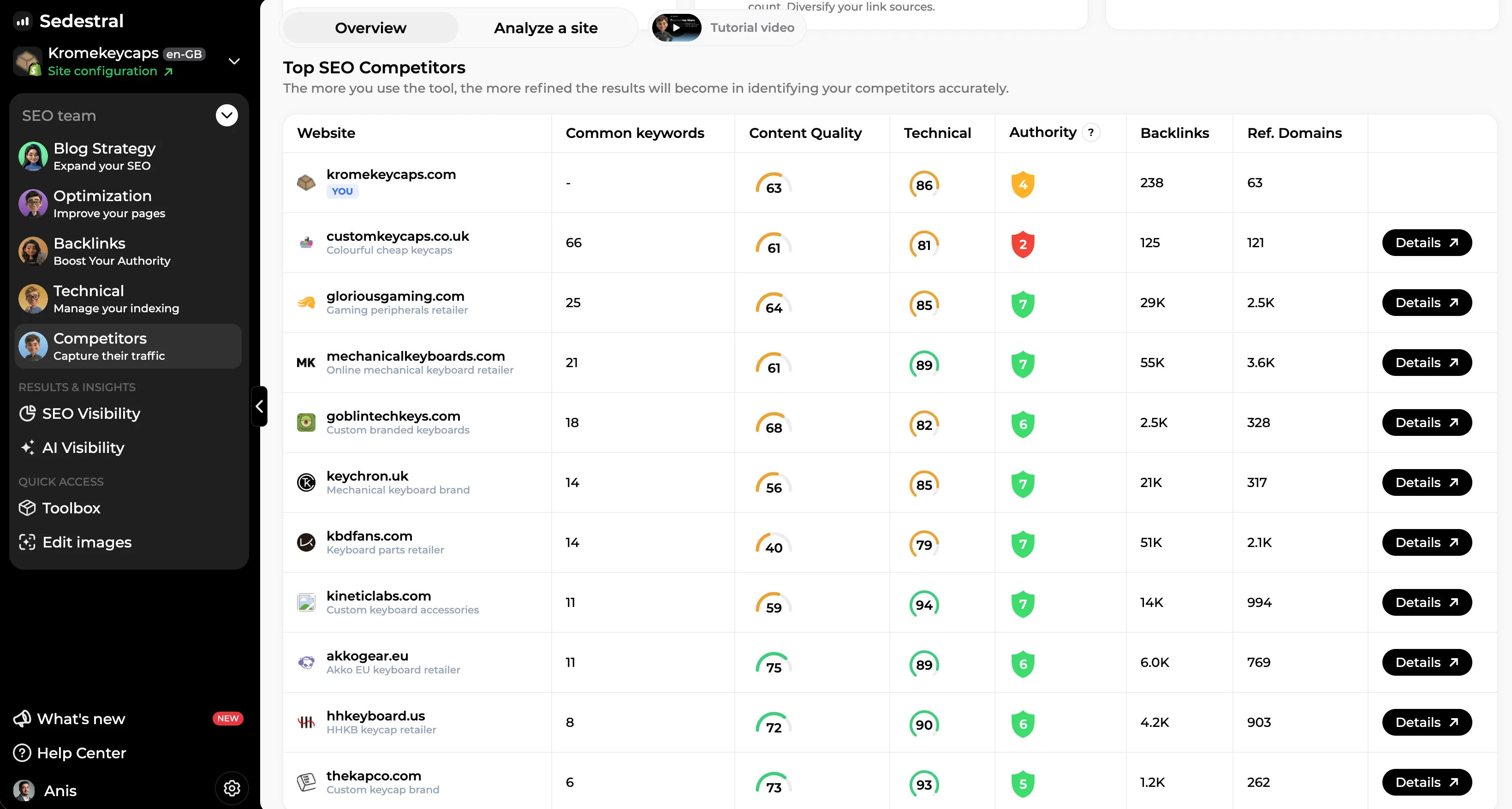Open the Help Center
The height and width of the screenshot is (809, 1512).
[x=69, y=753]
